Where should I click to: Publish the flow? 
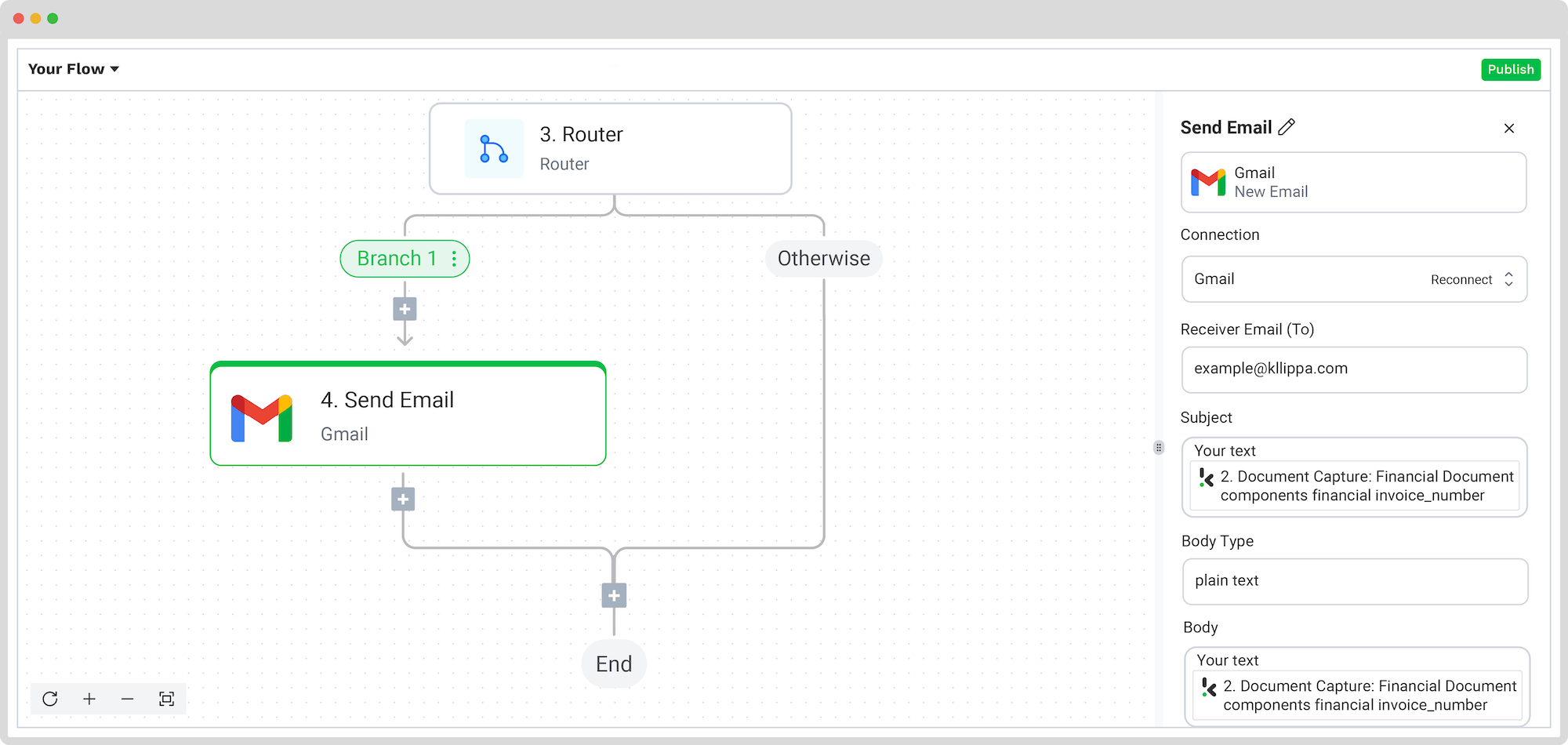(x=1511, y=69)
